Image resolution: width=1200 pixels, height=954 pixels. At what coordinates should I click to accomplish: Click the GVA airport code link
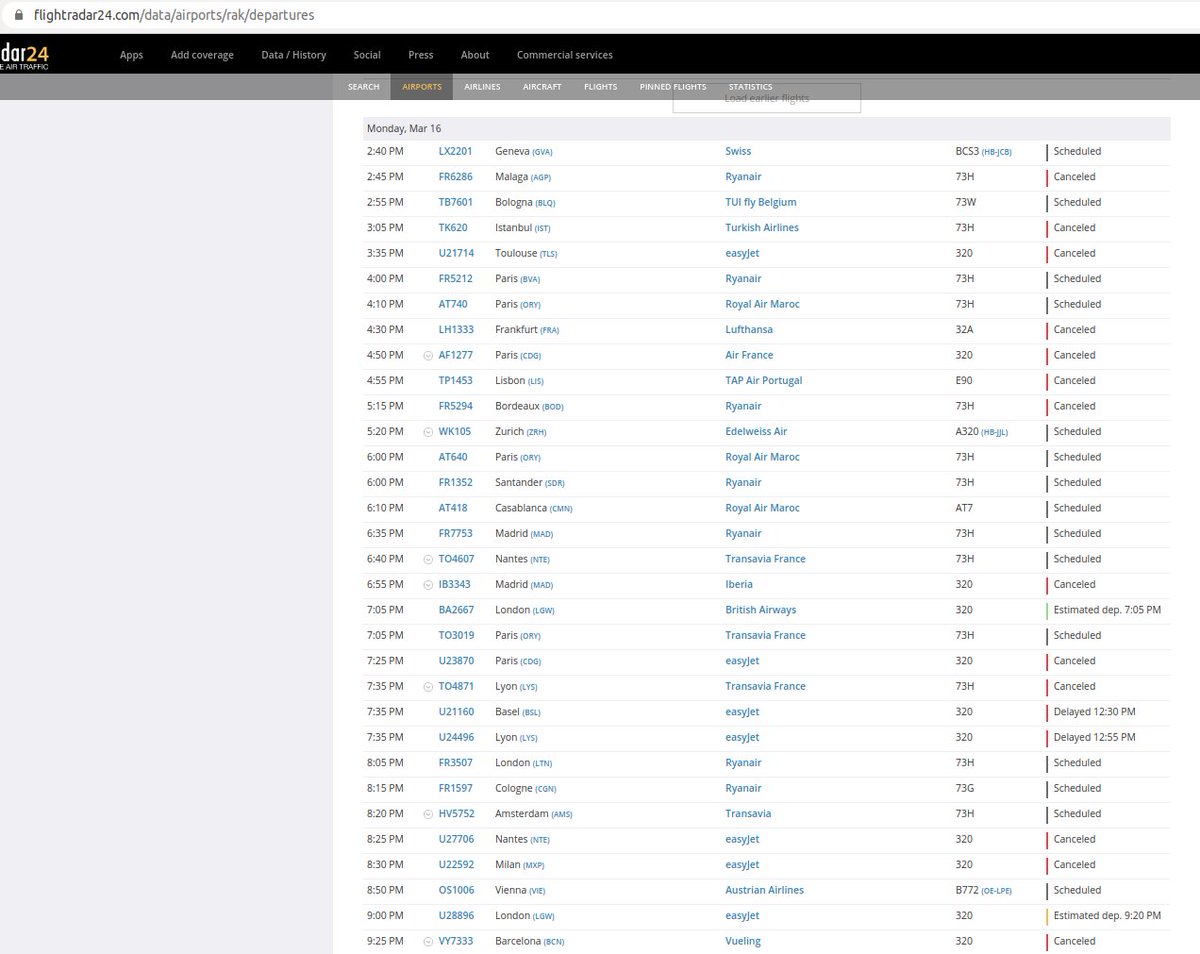(x=542, y=153)
